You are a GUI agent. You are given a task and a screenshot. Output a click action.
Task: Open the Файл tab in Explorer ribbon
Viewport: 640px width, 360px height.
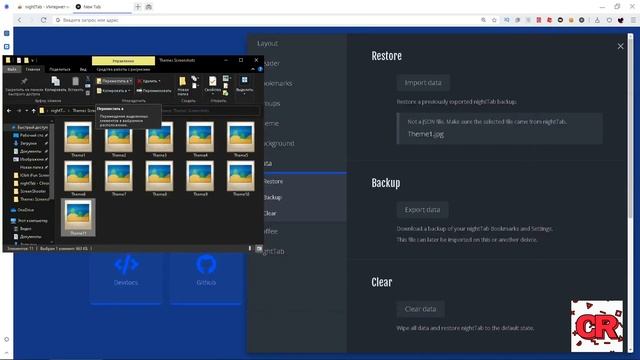[12, 69]
